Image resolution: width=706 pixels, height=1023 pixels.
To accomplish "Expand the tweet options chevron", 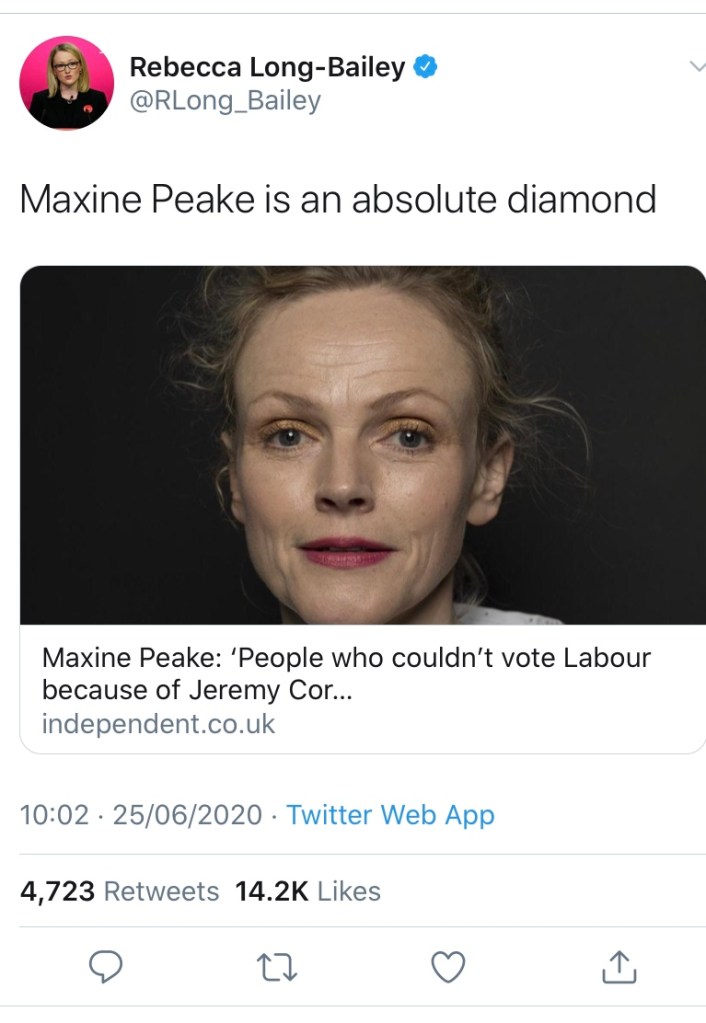I will tap(696, 66).
